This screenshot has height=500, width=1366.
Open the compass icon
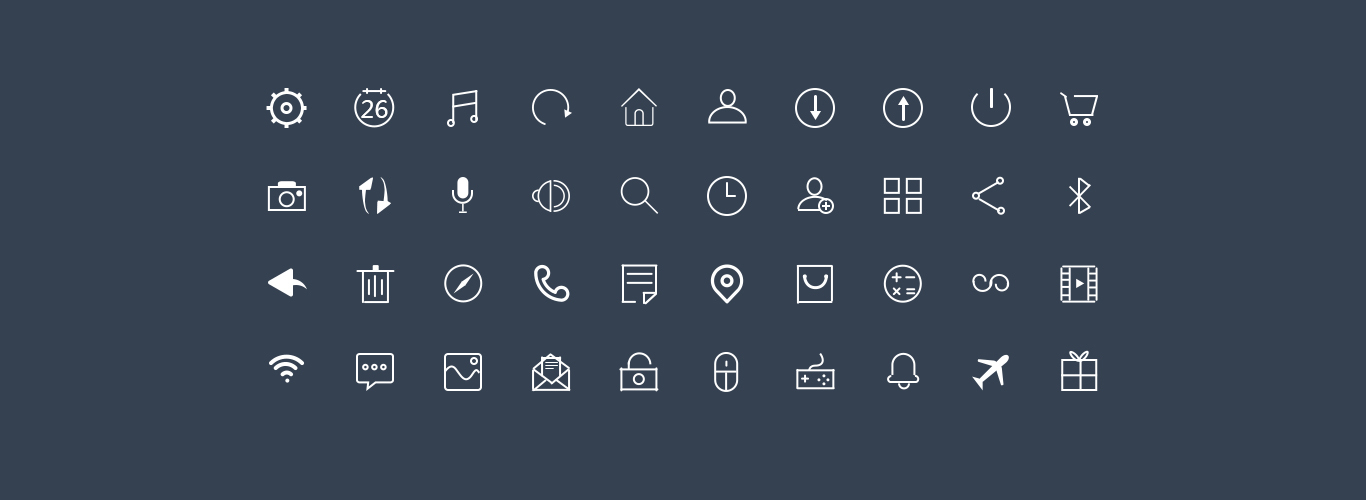(463, 283)
